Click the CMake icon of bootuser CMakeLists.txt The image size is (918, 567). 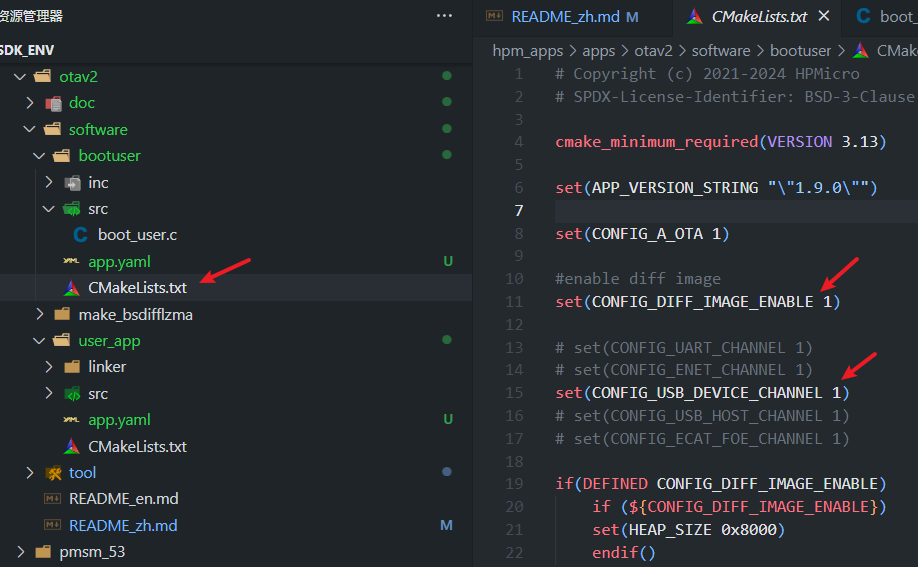(x=71, y=288)
